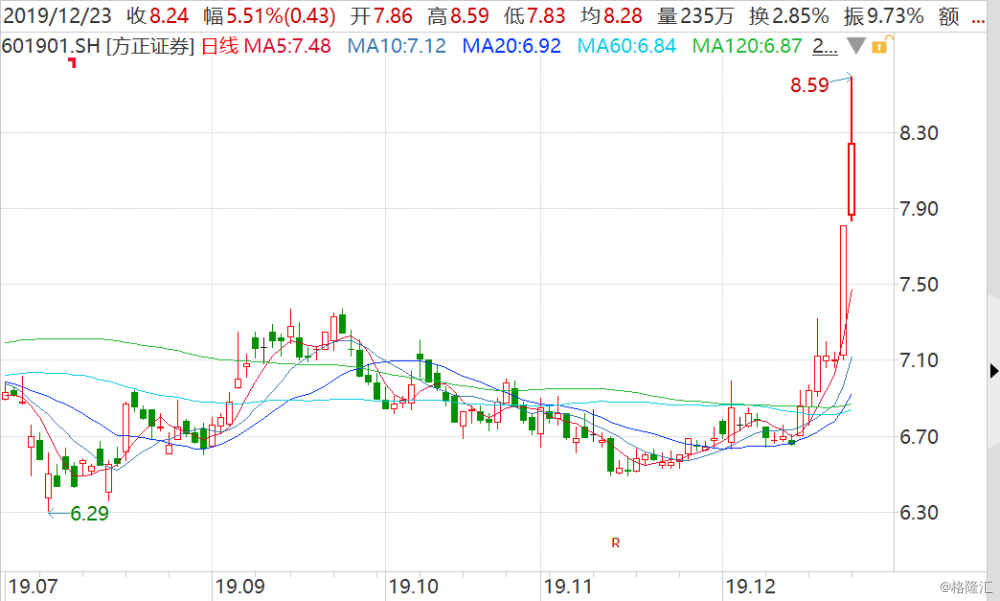This screenshot has width=1000, height=601.
Task: Open the gray triangle indicator dropdown
Action: (x=856, y=46)
